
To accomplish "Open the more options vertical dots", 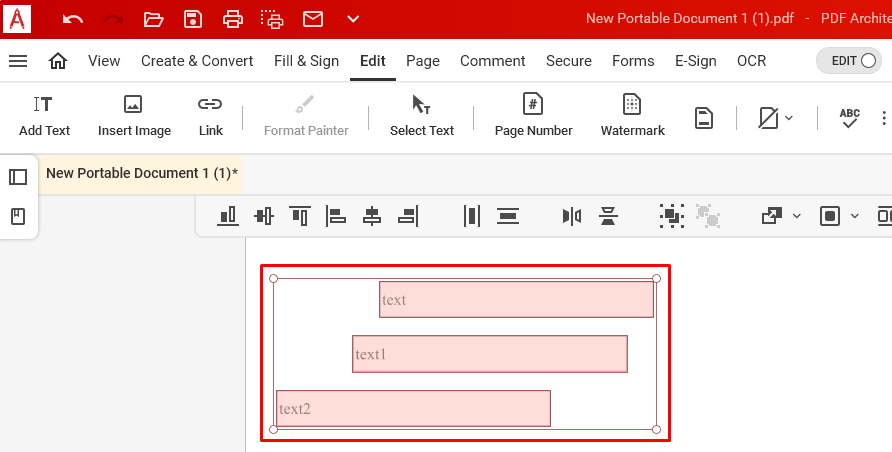I will click(x=883, y=118).
